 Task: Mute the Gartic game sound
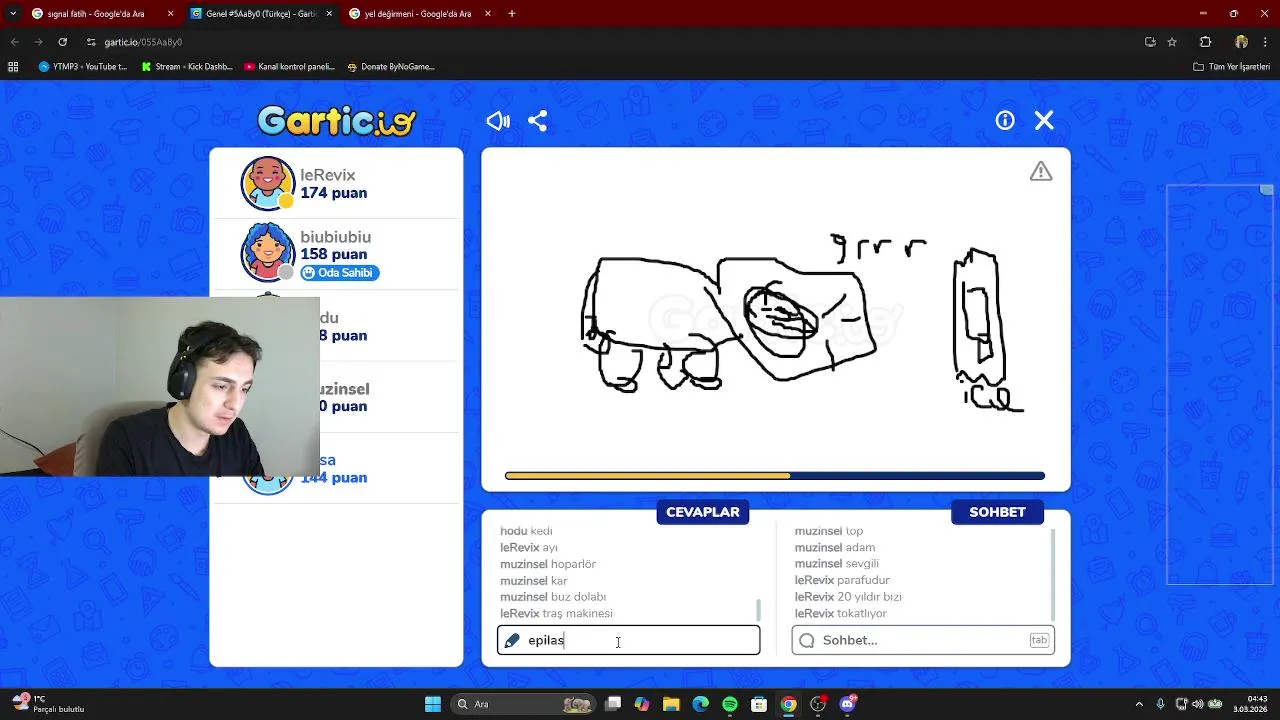[x=498, y=121]
